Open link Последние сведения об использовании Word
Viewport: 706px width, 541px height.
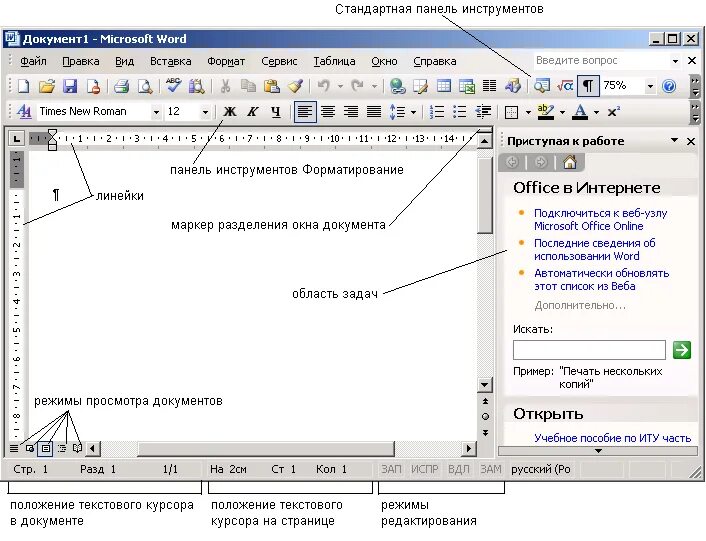point(595,249)
